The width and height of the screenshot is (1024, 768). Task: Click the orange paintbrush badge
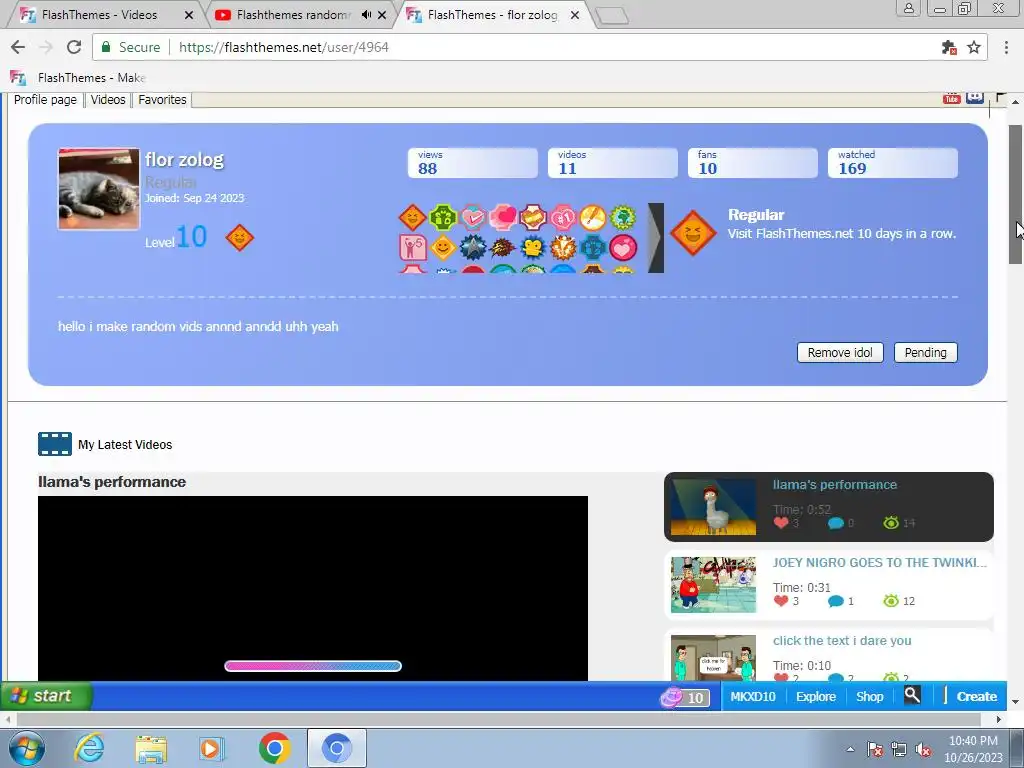pos(593,217)
